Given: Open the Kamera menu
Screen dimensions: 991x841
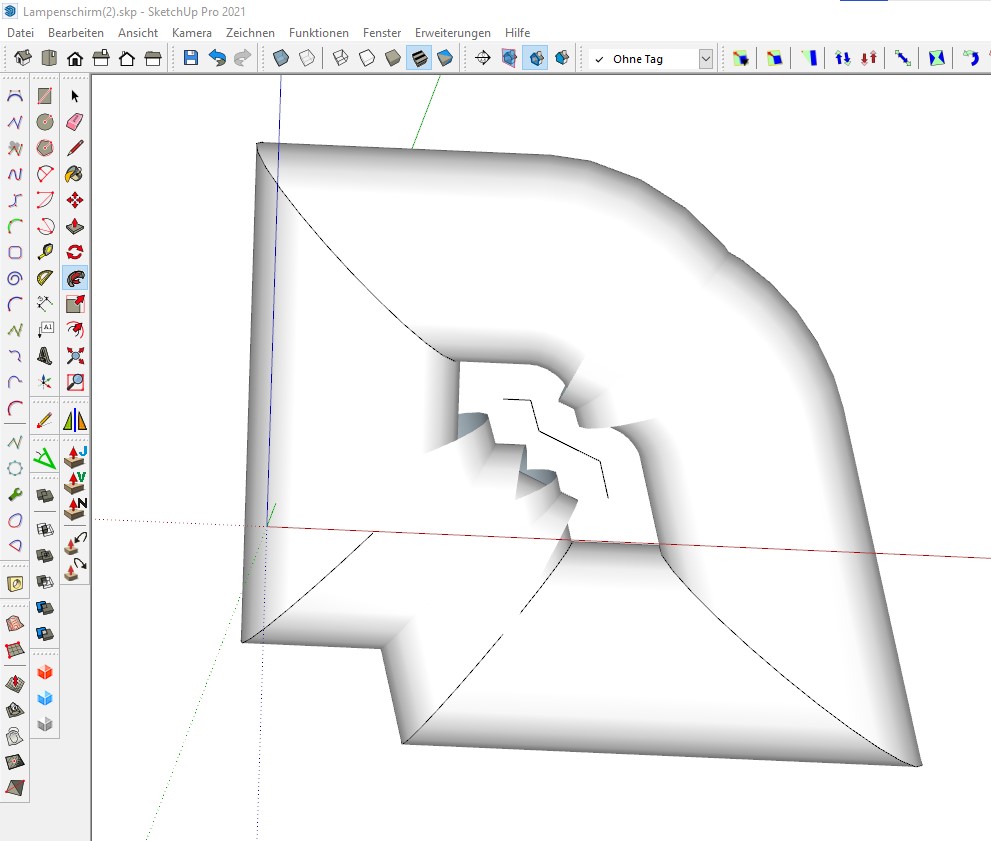Looking at the screenshot, I should tap(191, 33).
